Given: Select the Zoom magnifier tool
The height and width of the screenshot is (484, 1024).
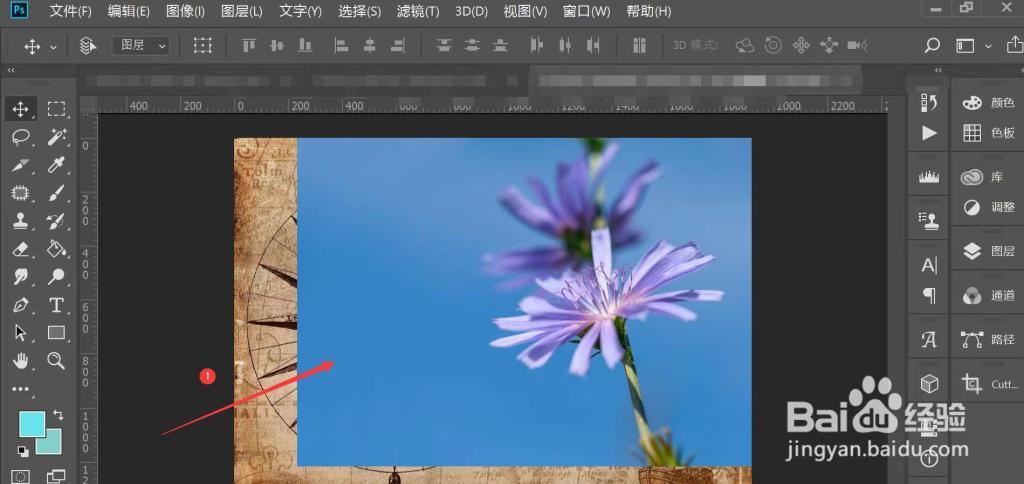Looking at the screenshot, I should [57, 361].
